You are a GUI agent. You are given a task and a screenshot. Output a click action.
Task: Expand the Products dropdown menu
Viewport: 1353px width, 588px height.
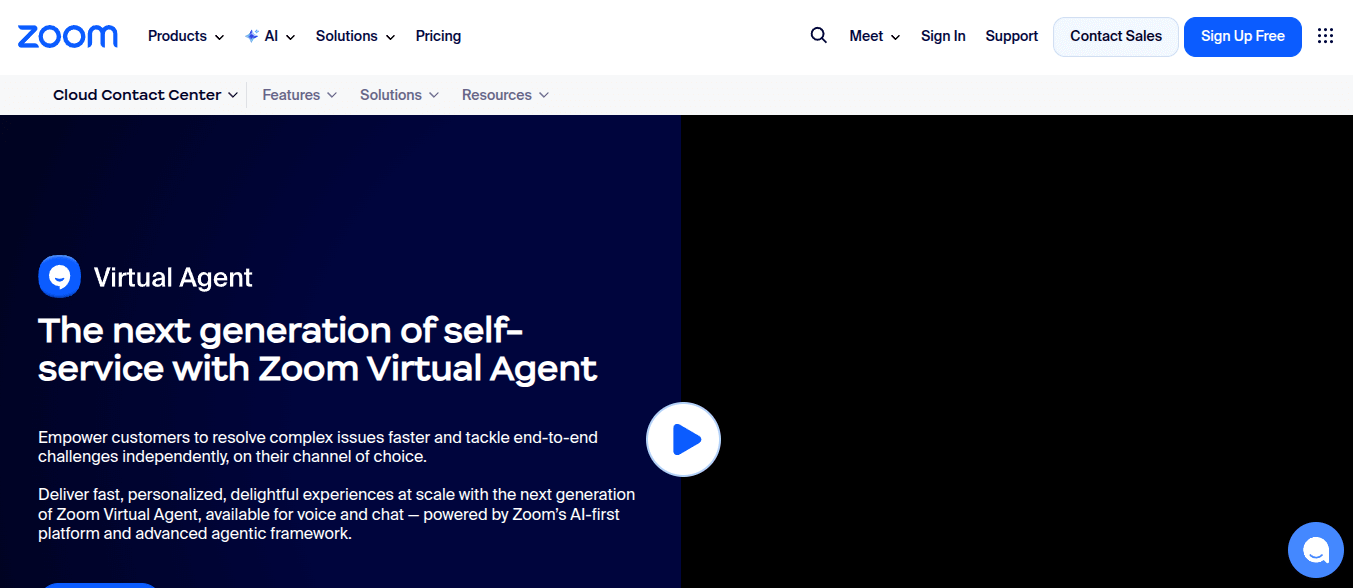(185, 36)
